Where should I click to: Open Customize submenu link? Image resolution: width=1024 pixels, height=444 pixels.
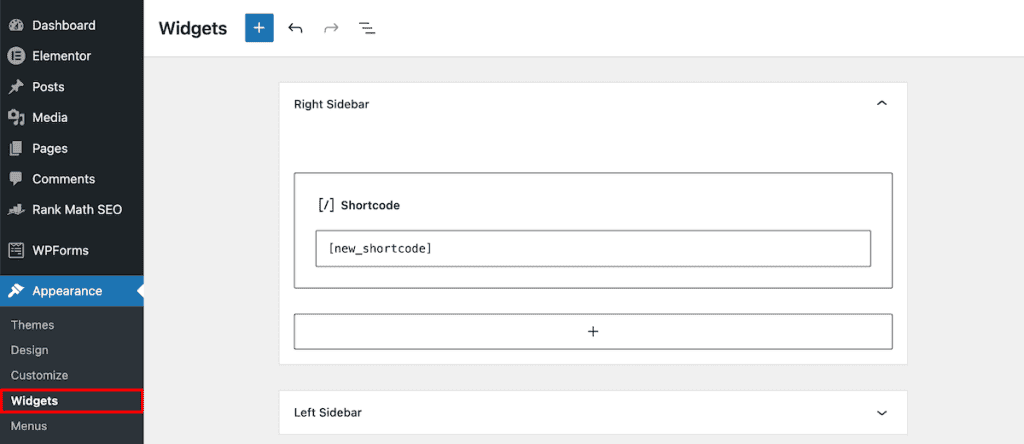(x=39, y=375)
